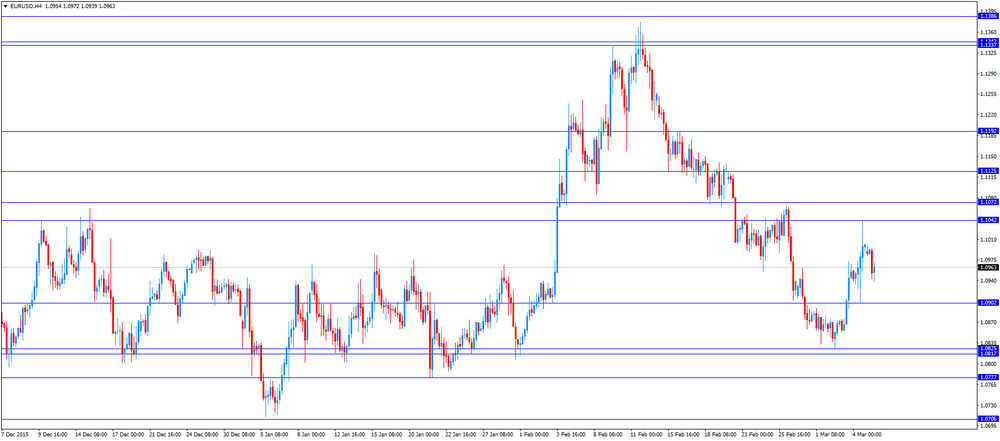The height and width of the screenshot is (441, 1000).
Task: Select the 1.1125 horizontal line price label
Action: (x=988, y=171)
